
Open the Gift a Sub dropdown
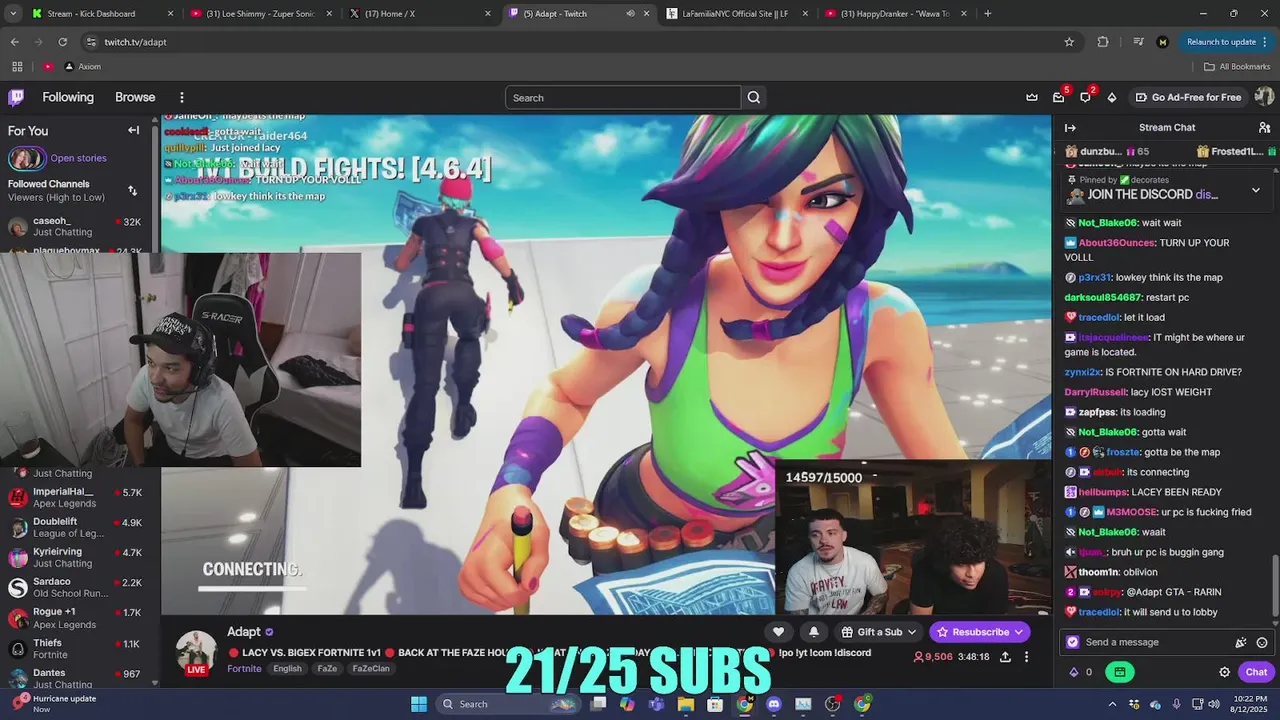click(x=879, y=632)
